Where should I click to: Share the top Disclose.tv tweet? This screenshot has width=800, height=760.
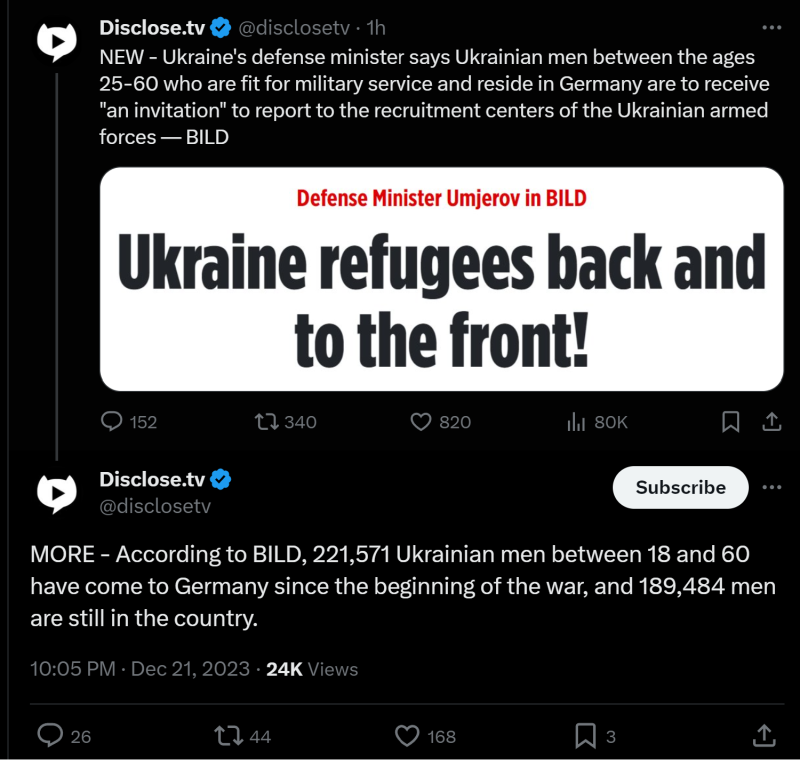tap(771, 422)
